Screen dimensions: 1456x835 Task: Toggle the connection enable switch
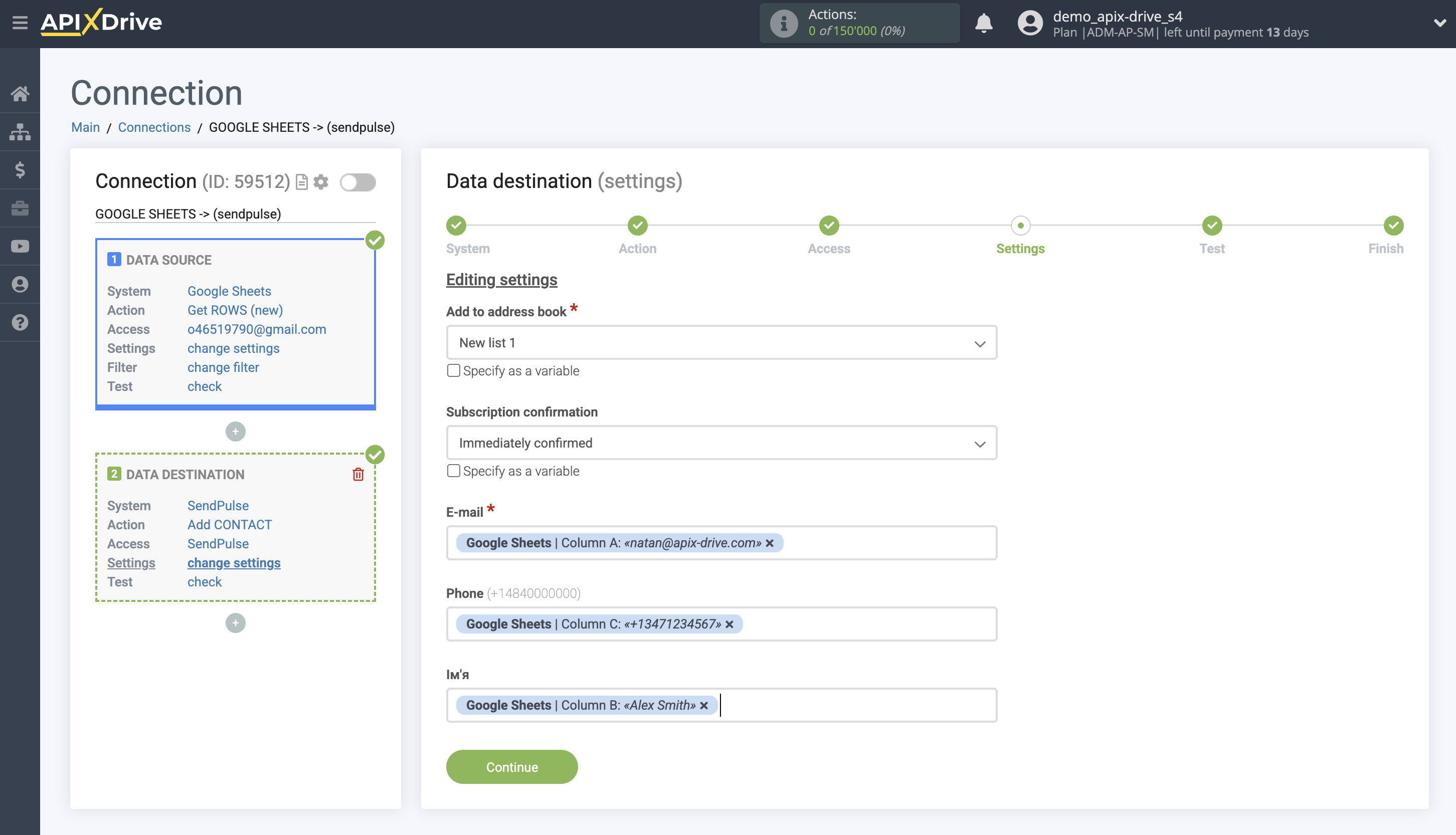(358, 182)
